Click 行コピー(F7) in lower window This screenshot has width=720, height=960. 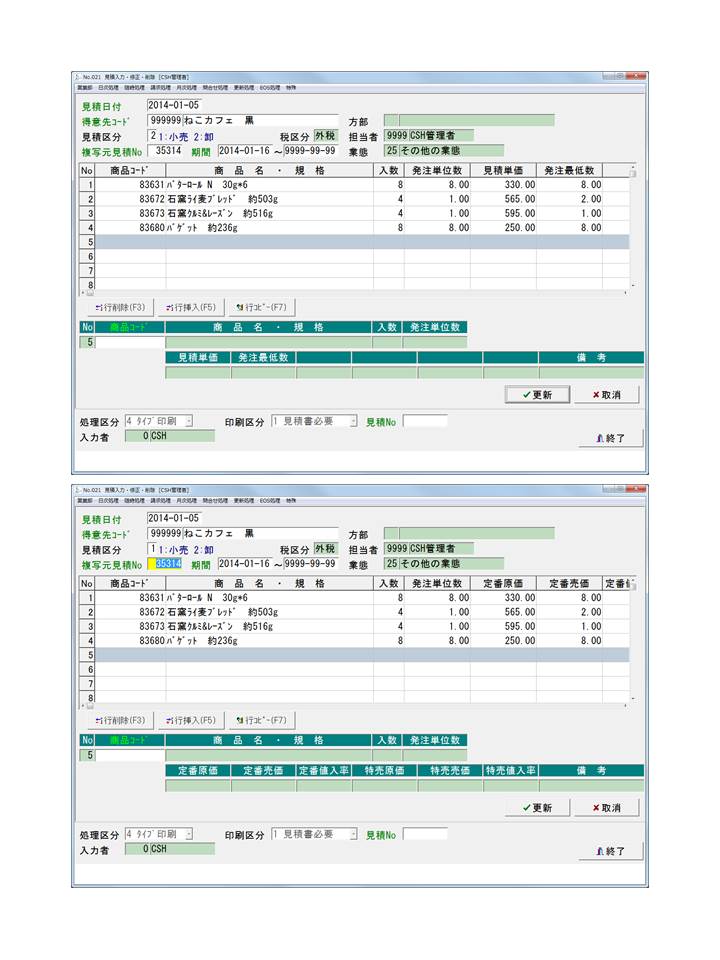coord(261,721)
